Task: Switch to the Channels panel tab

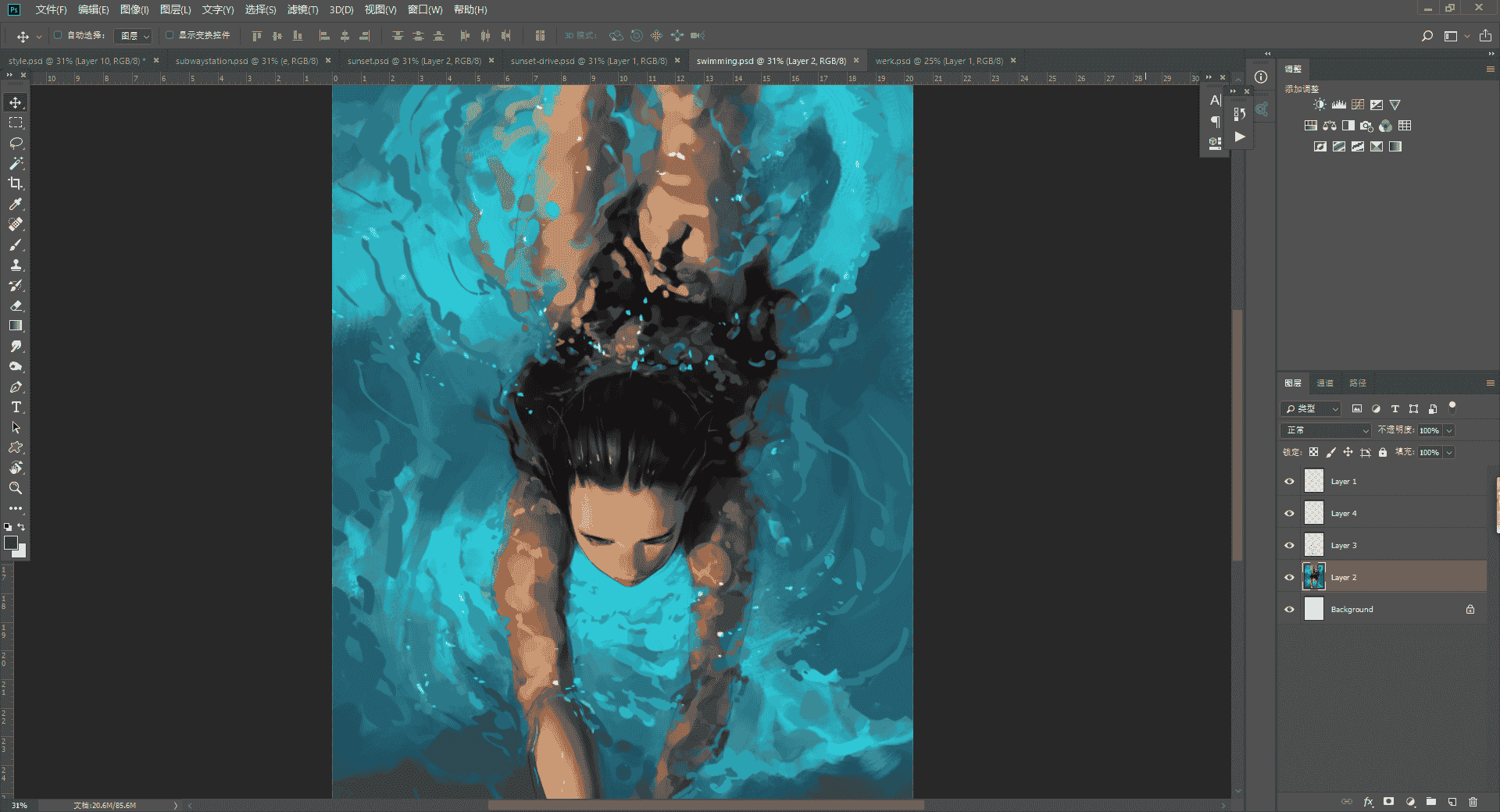Action: pos(1325,383)
